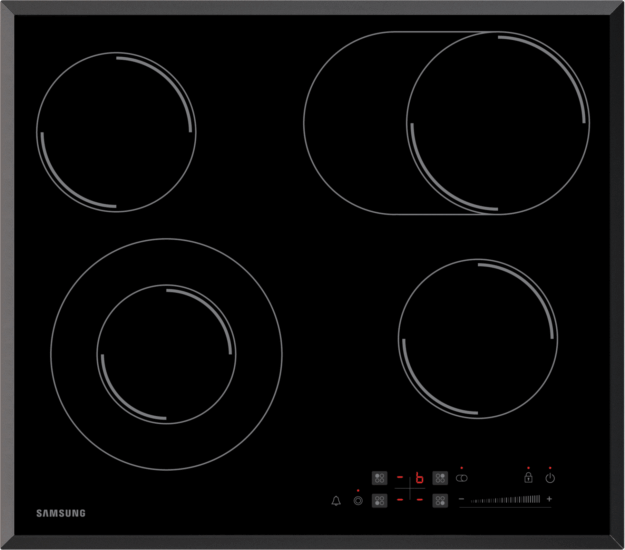Tap the middle of the power level slider
The height and width of the screenshot is (550, 625).
(505, 499)
